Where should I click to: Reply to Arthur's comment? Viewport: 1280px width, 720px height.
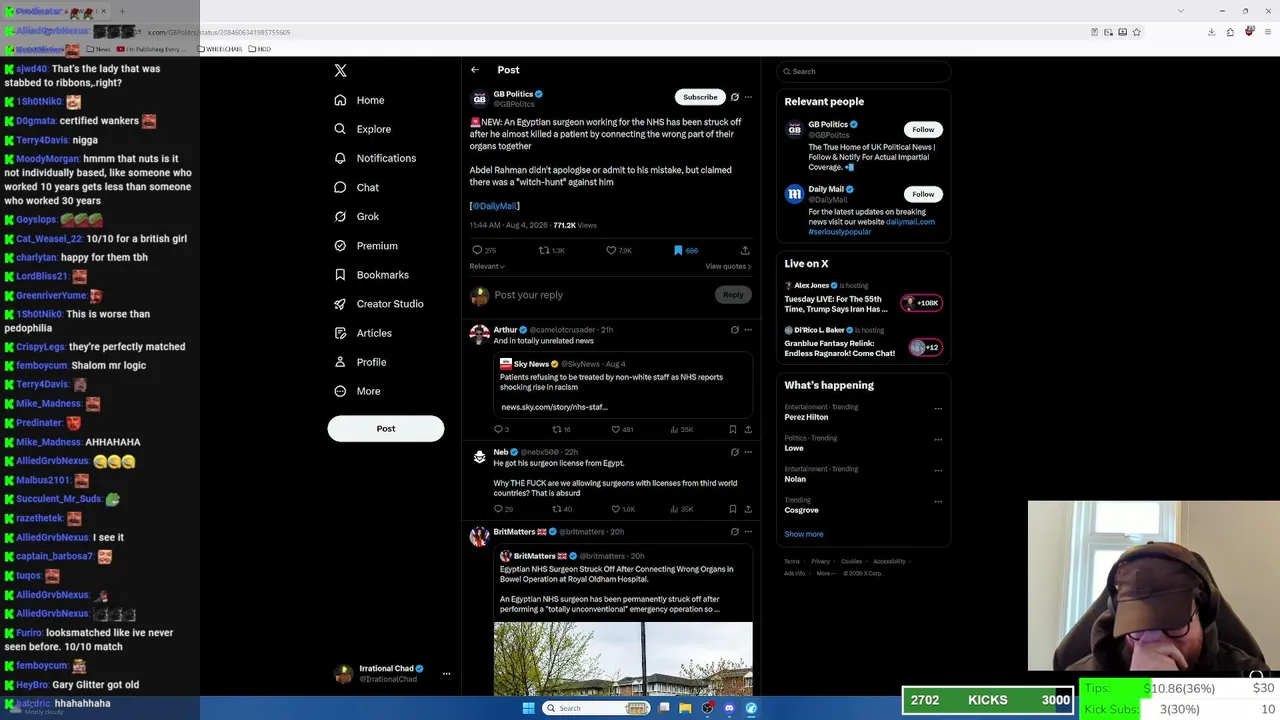pyautogui.click(x=501, y=429)
